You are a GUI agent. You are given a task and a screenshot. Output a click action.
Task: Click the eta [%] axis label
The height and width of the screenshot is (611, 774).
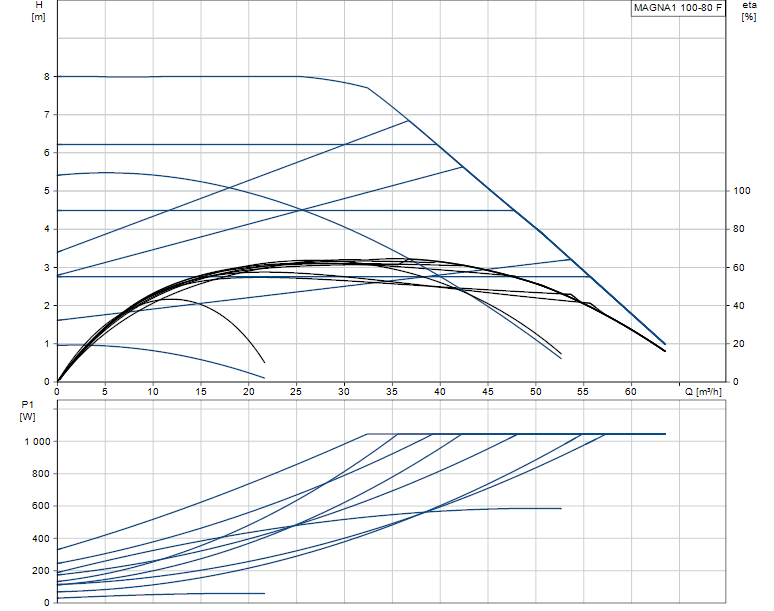tap(749, 11)
